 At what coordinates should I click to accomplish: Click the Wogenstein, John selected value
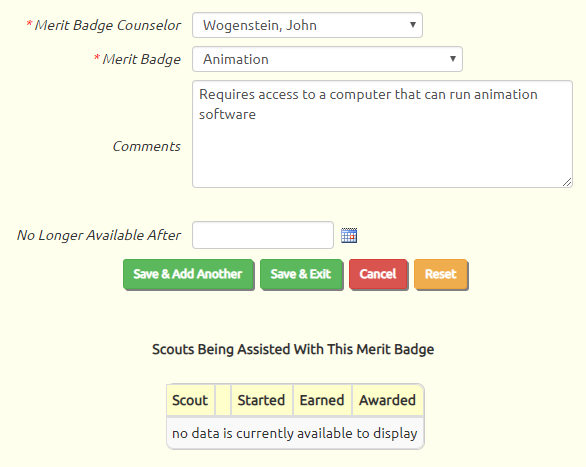(x=260, y=25)
